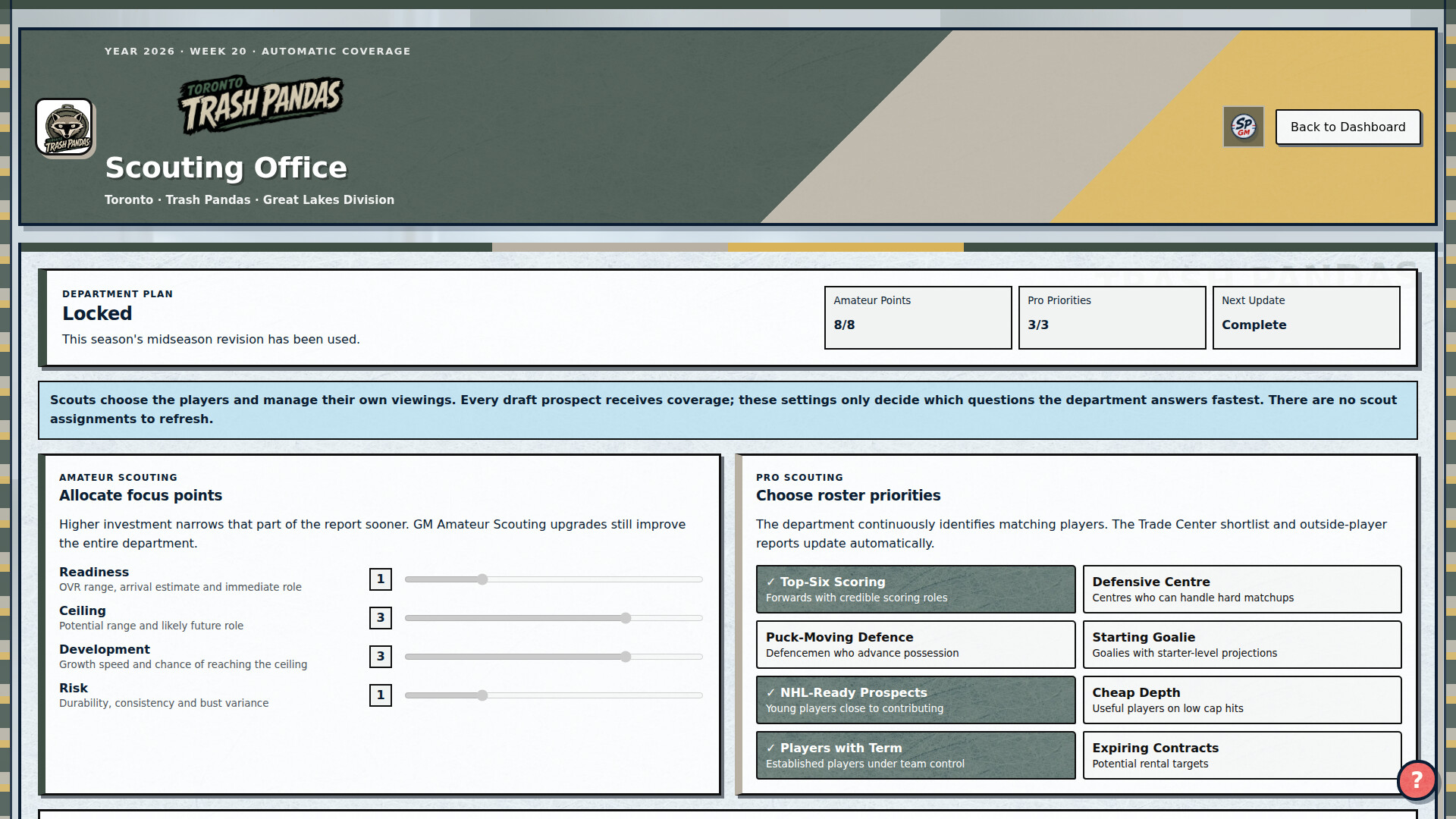Deselect the NHL-Ready Prospects priority
The image size is (1456, 819).
pos(915,700)
